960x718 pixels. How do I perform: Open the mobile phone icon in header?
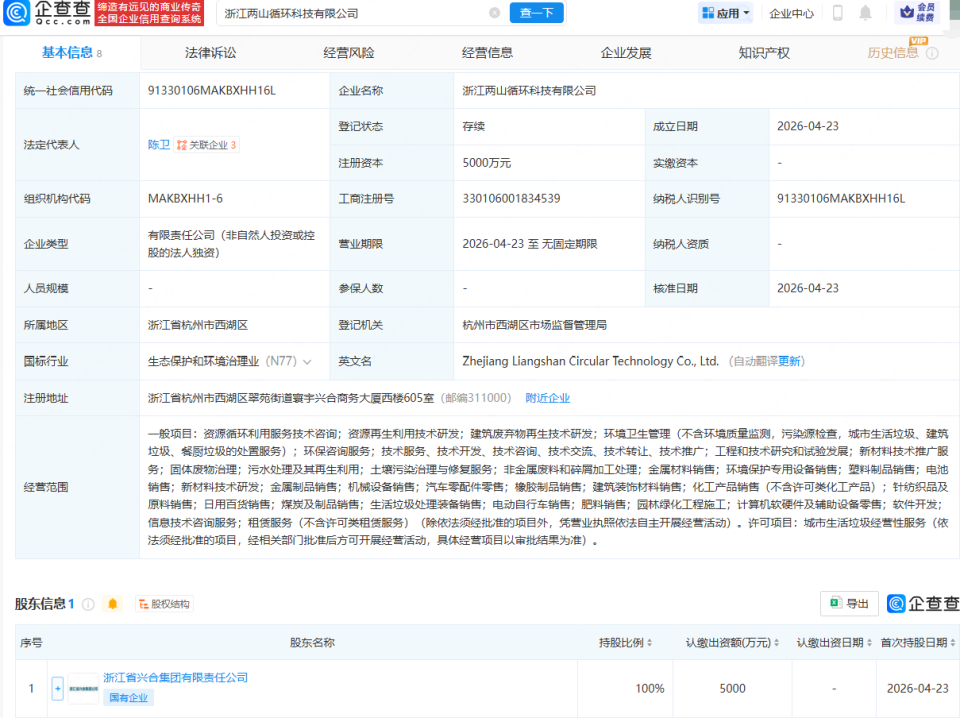tap(838, 13)
